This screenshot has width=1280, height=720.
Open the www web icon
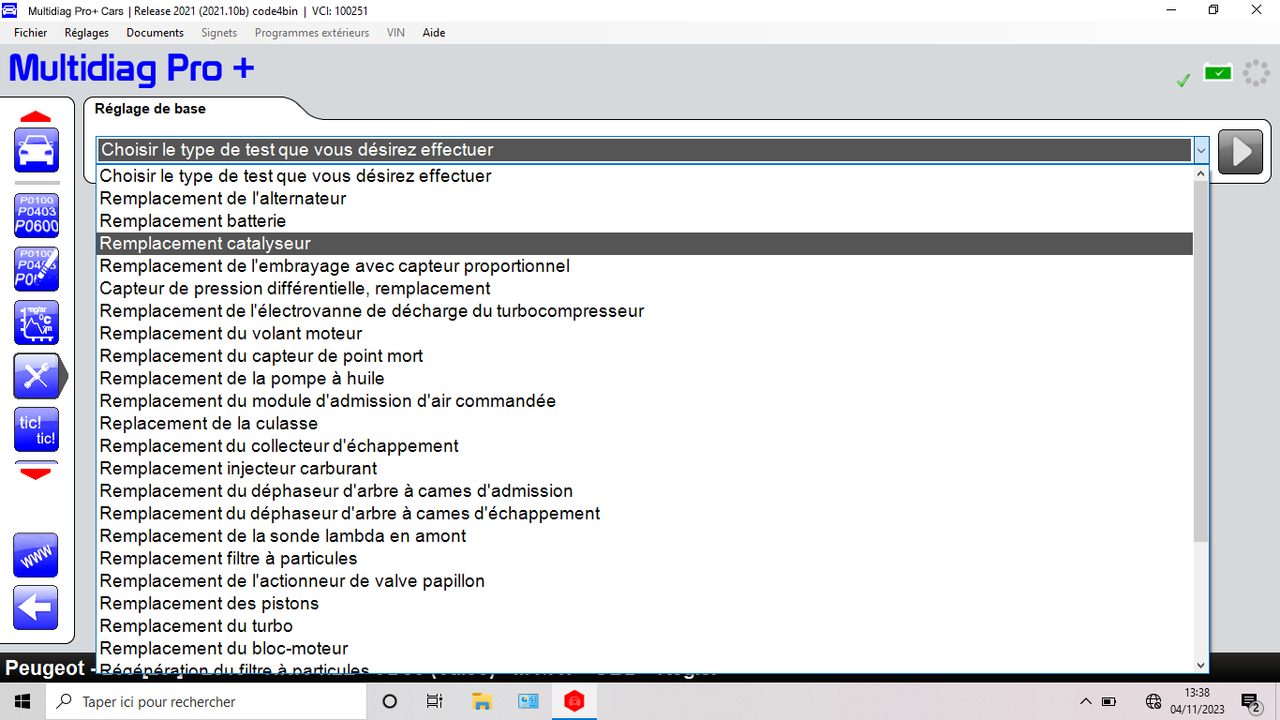tap(36, 555)
